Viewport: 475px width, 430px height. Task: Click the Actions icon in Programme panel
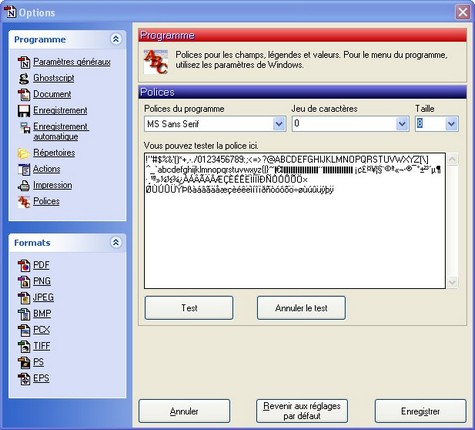[24, 169]
